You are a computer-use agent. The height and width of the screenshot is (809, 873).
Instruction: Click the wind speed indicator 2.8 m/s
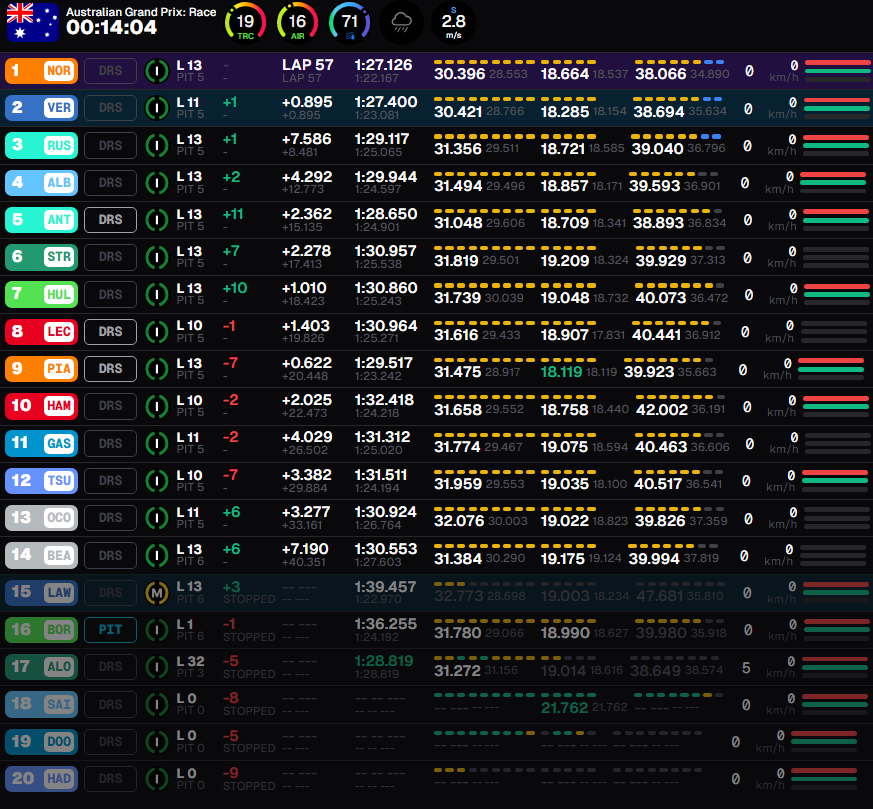point(453,22)
